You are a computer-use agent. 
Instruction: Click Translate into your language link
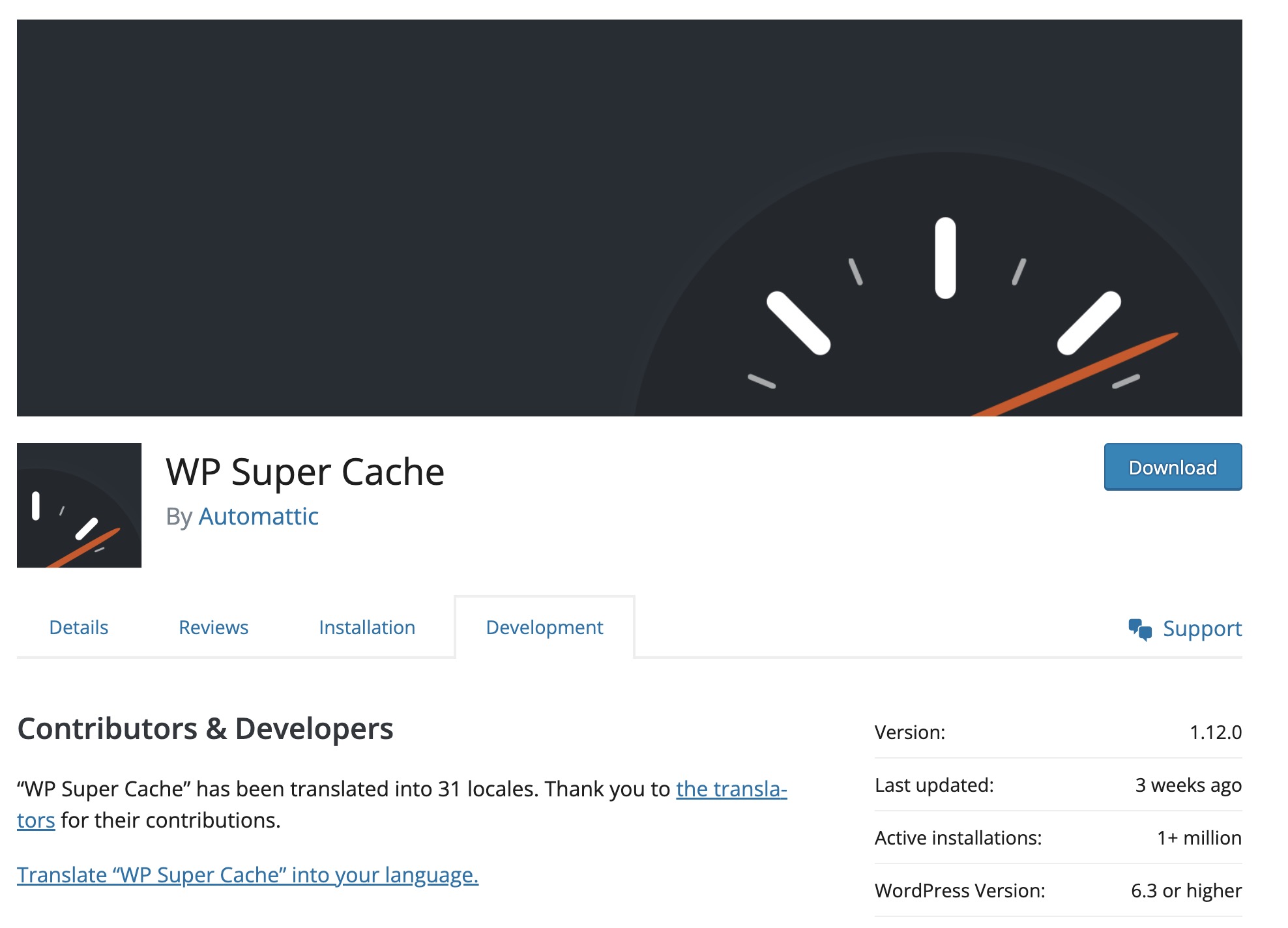(x=248, y=875)
